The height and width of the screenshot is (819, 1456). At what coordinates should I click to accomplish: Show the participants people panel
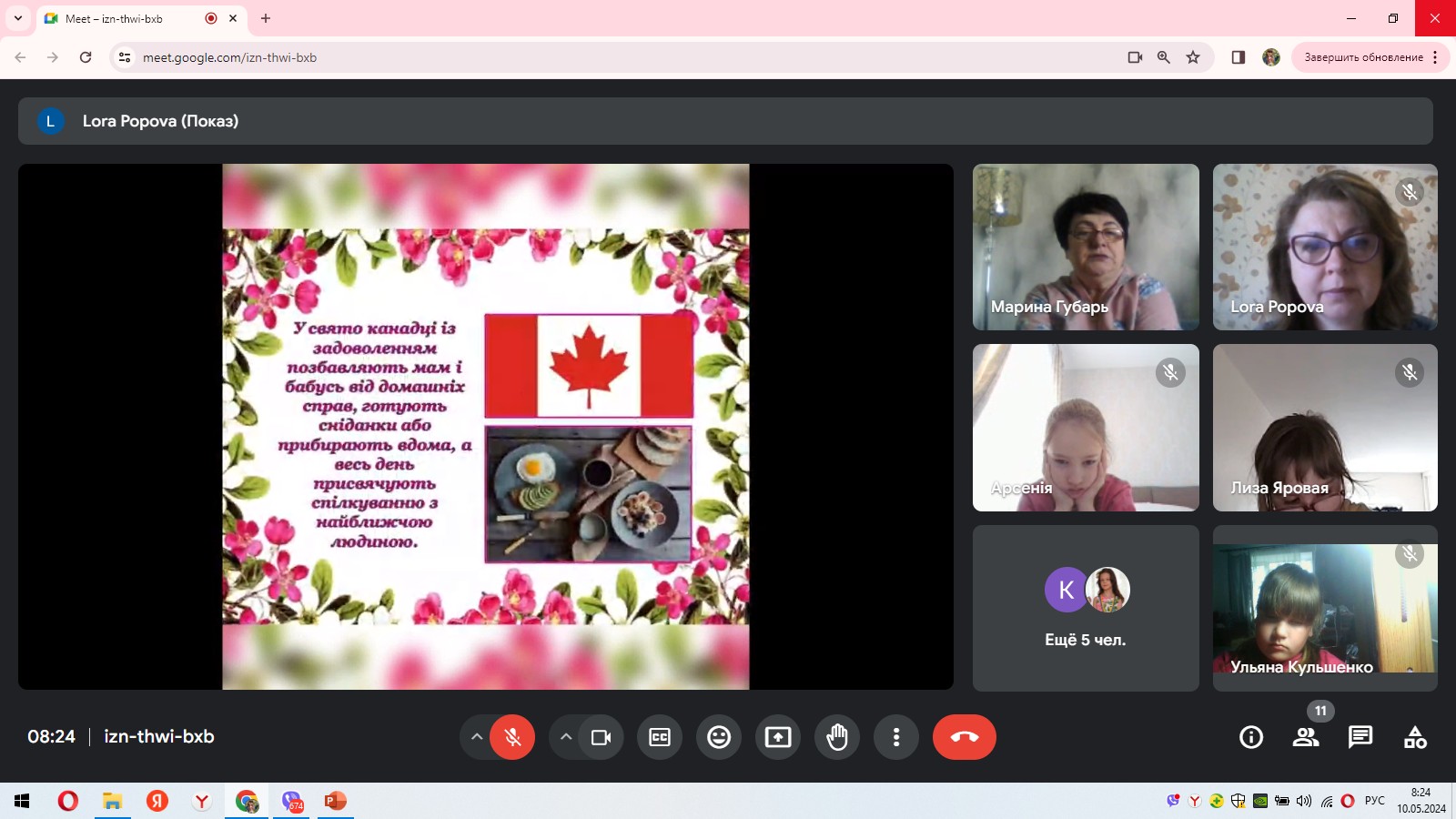tap(1306, 737)
